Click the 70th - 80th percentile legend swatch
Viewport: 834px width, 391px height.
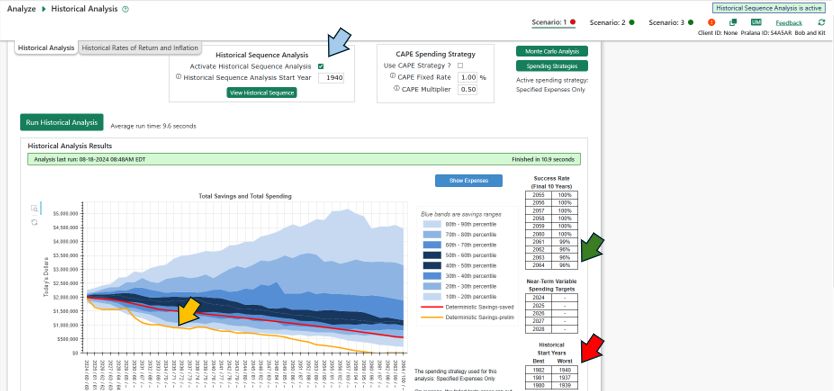click(x=432, y=235)
